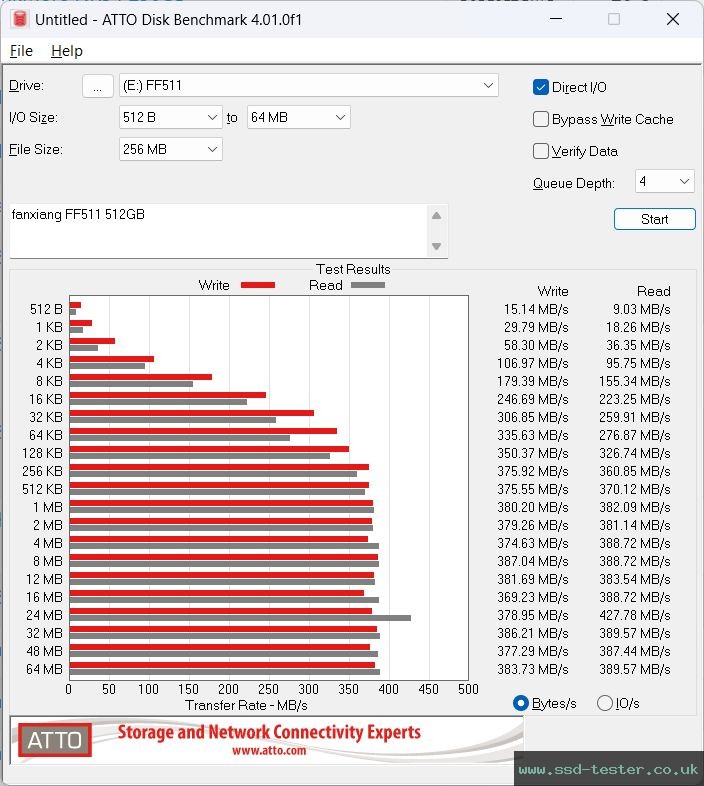
Task: Click the read value 427.78 MB/s
Action: 635,615
